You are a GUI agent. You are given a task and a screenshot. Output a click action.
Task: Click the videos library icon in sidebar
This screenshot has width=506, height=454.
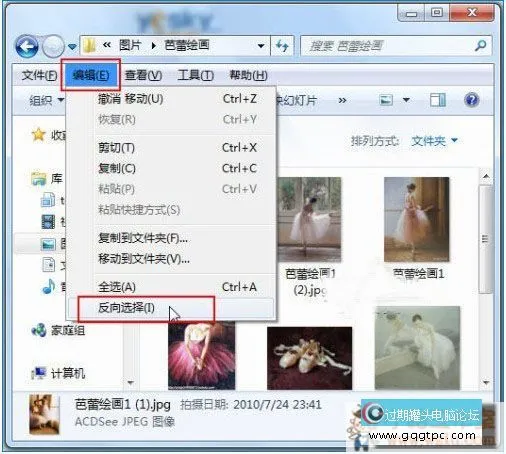(x=48, y=222)
